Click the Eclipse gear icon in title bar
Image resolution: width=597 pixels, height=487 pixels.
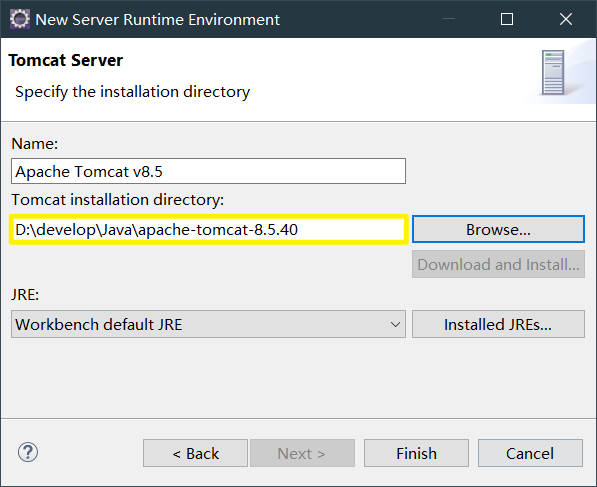(x=19, y=19)
